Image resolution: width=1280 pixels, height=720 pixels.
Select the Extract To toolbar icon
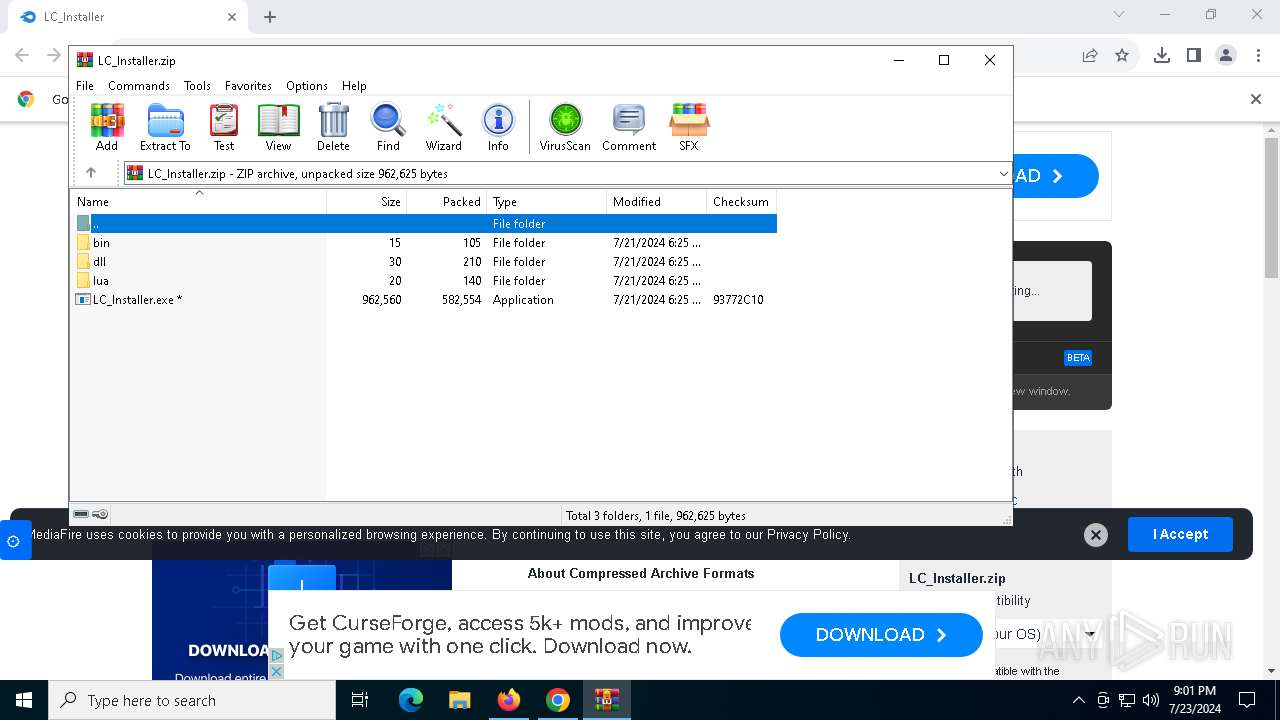[x=165, y=127]
